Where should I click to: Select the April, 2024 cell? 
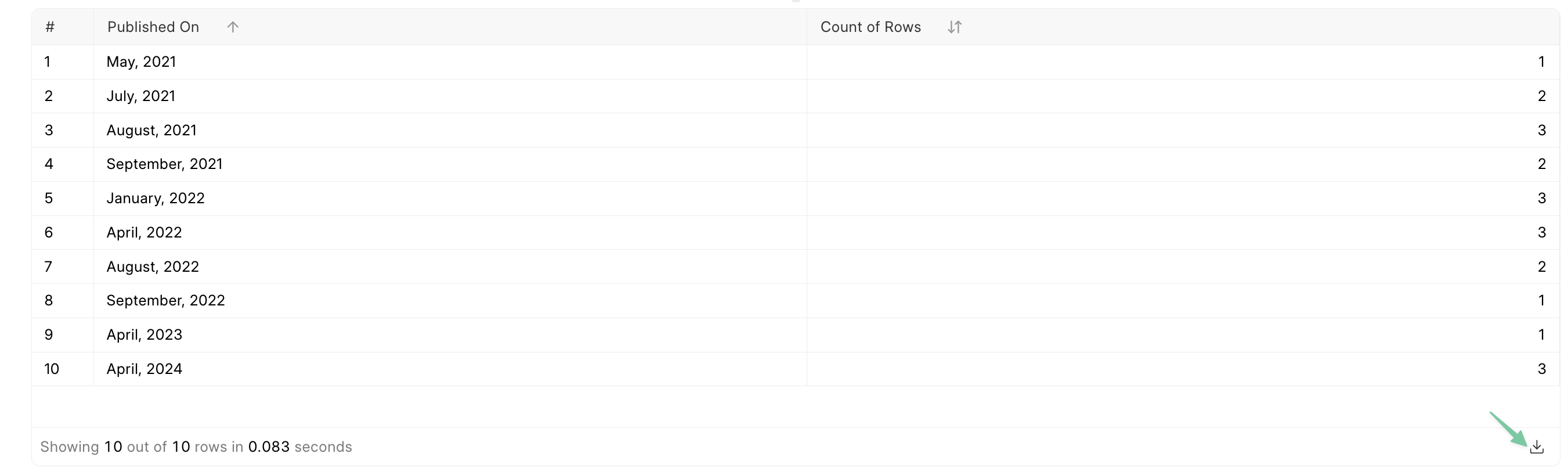coord(144,368)
